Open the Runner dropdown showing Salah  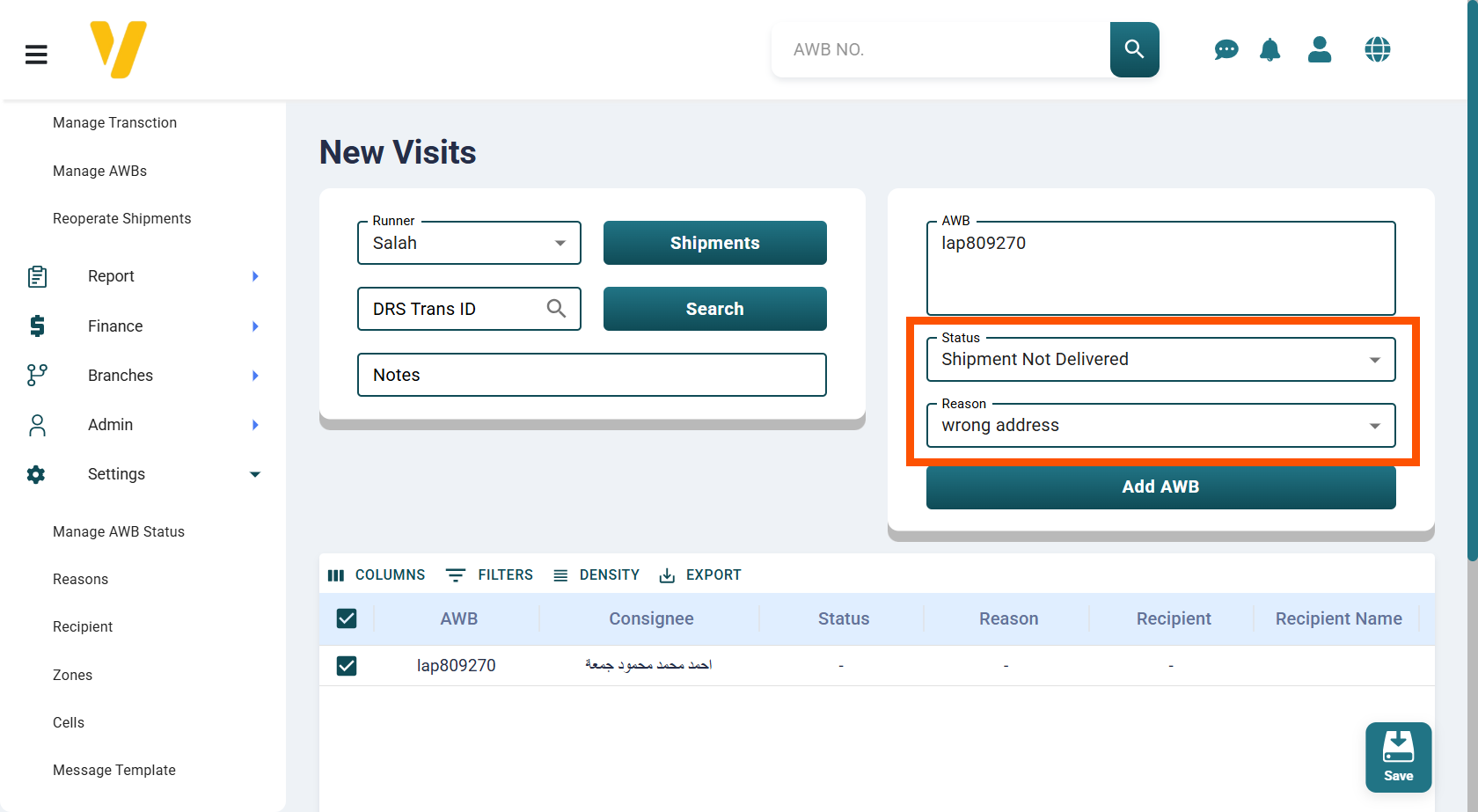pyautogui.click(x=469, y=244)
